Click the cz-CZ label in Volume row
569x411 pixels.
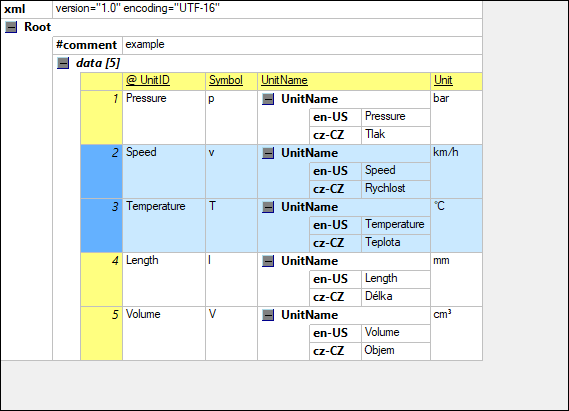(335, 351)
